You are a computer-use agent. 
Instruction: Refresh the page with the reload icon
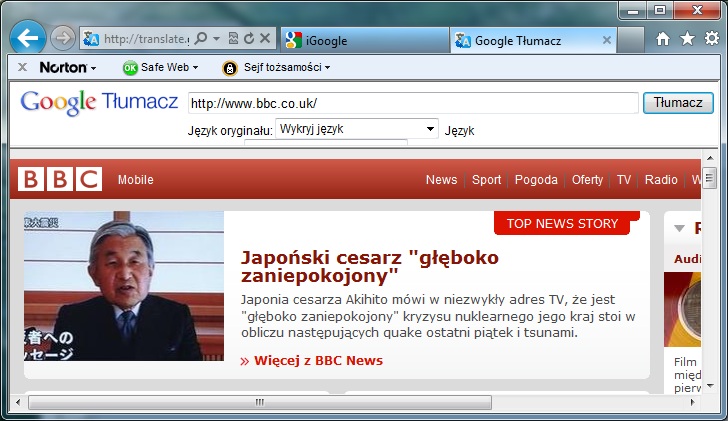[x=249, y=39]
